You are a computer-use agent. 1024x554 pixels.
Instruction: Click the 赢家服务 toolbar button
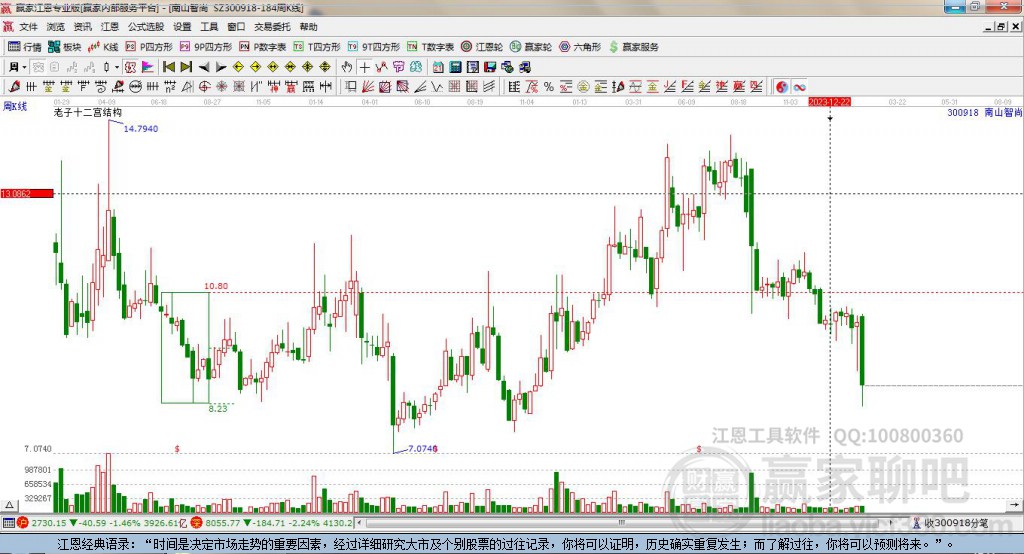click(x=633, y=47)
